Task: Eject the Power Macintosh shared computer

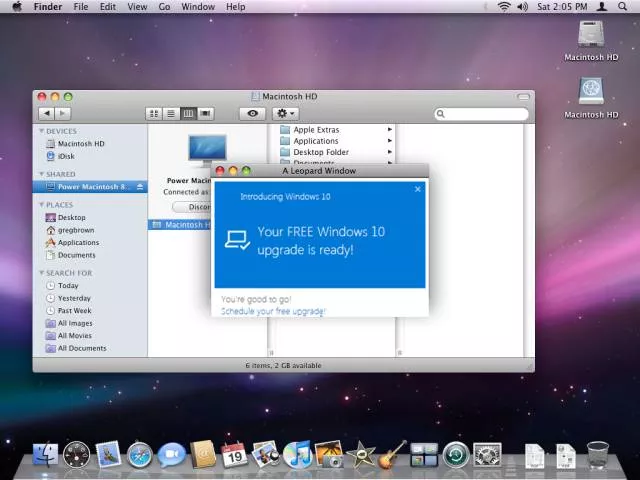Action: coord(140,187)
